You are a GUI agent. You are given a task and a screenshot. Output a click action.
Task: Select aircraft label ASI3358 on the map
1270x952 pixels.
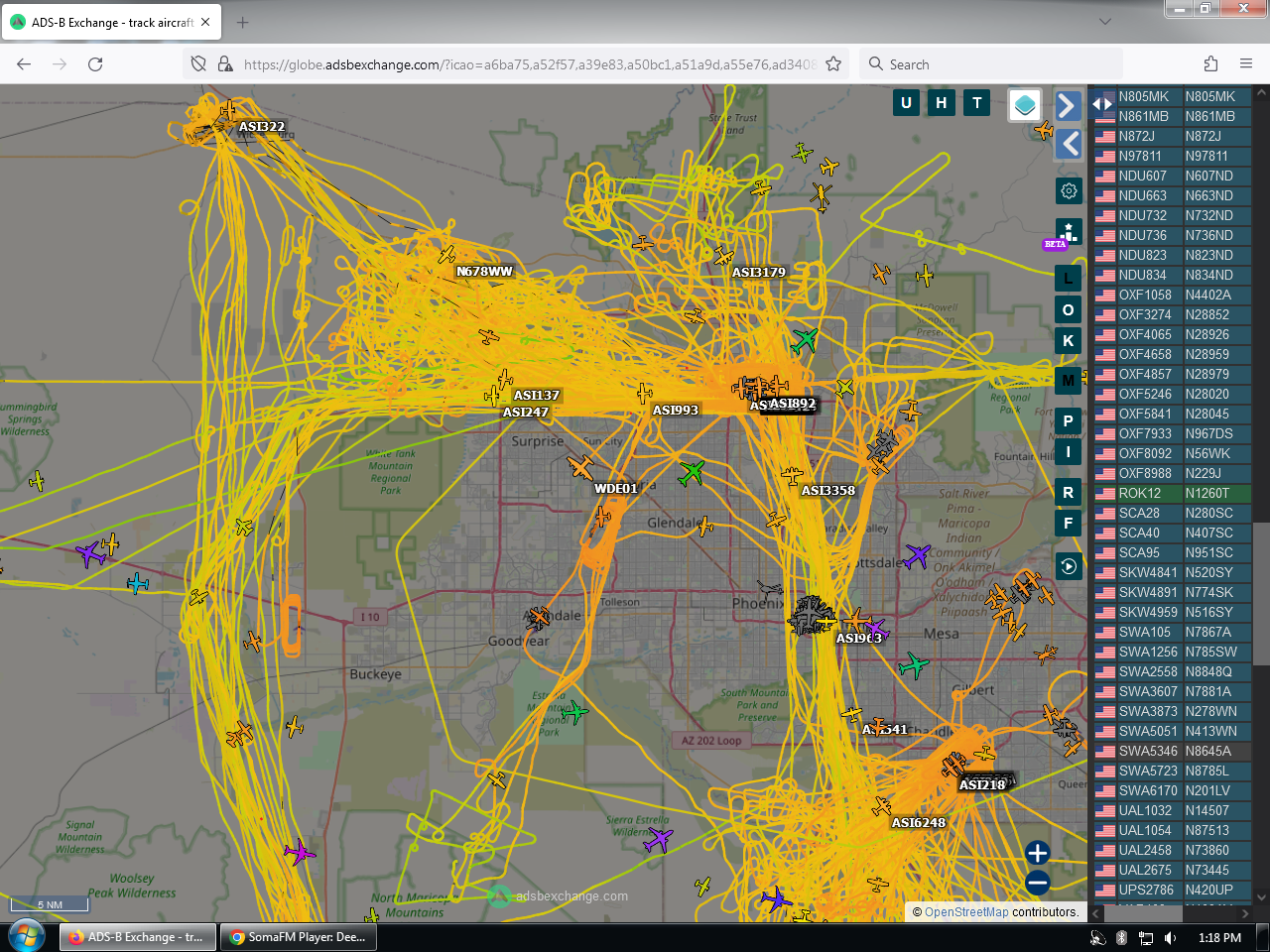(x=828, y=491)
